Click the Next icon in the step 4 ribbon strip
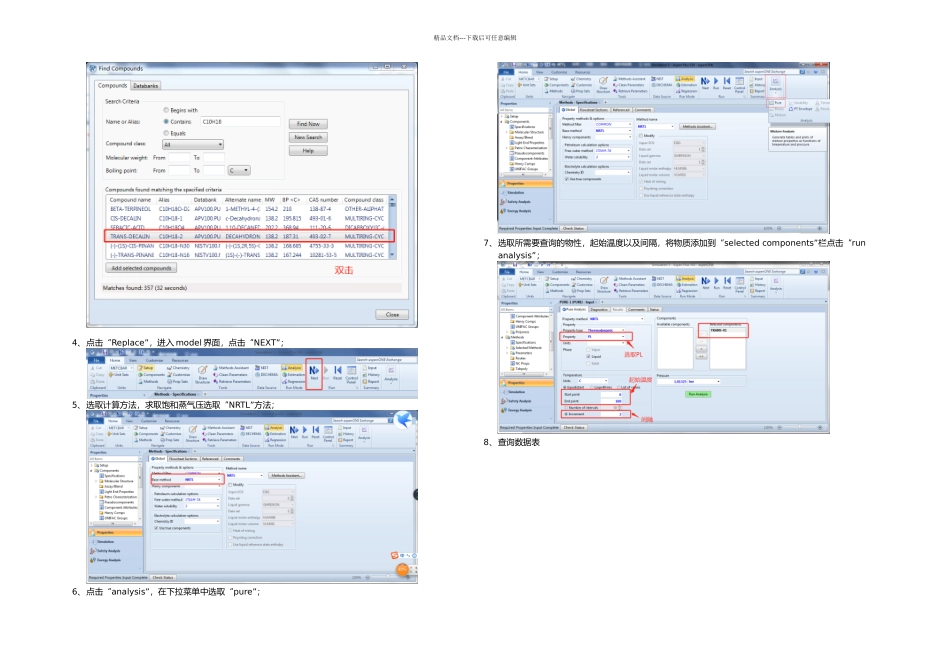 [314, 371]
